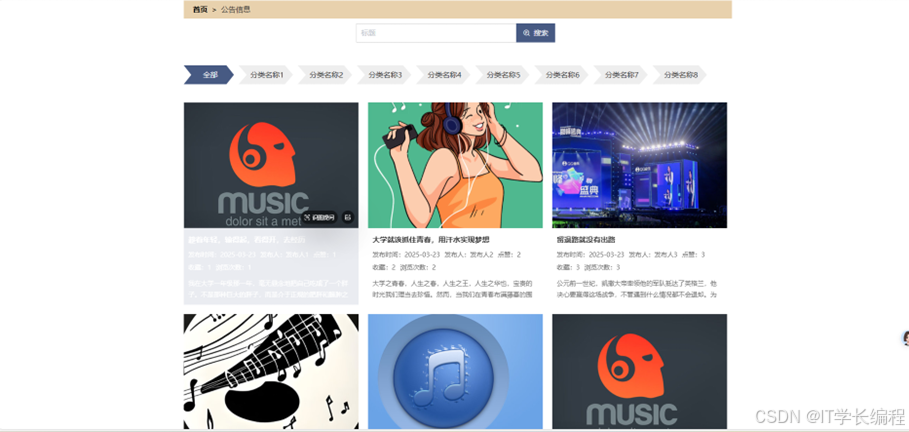Click the 点赞: 3 like count
Image resolution: width=909 pixels, height=432 pixels.
click(x=693, y=255)
